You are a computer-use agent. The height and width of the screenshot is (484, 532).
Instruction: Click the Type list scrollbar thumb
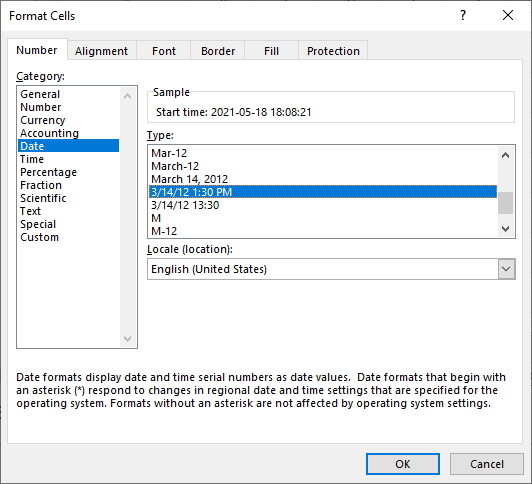coord(505,203)
